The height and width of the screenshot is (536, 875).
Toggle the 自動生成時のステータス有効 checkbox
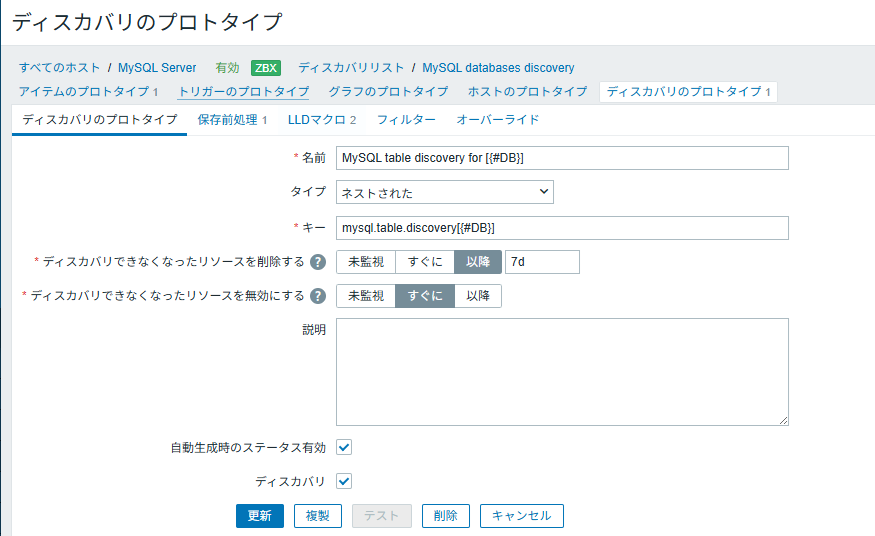click(344, 447)
